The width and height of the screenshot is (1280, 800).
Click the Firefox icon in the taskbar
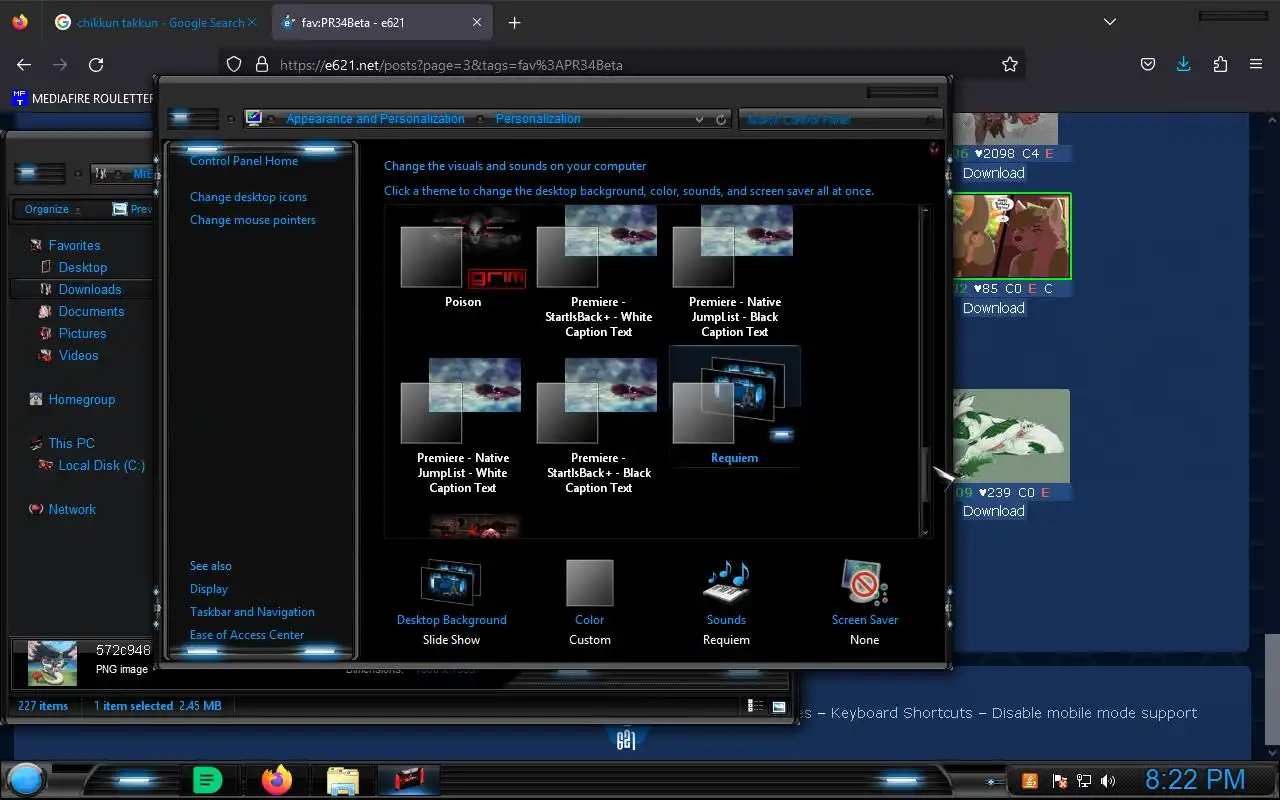pyautogui.click(x=277, y=779)
